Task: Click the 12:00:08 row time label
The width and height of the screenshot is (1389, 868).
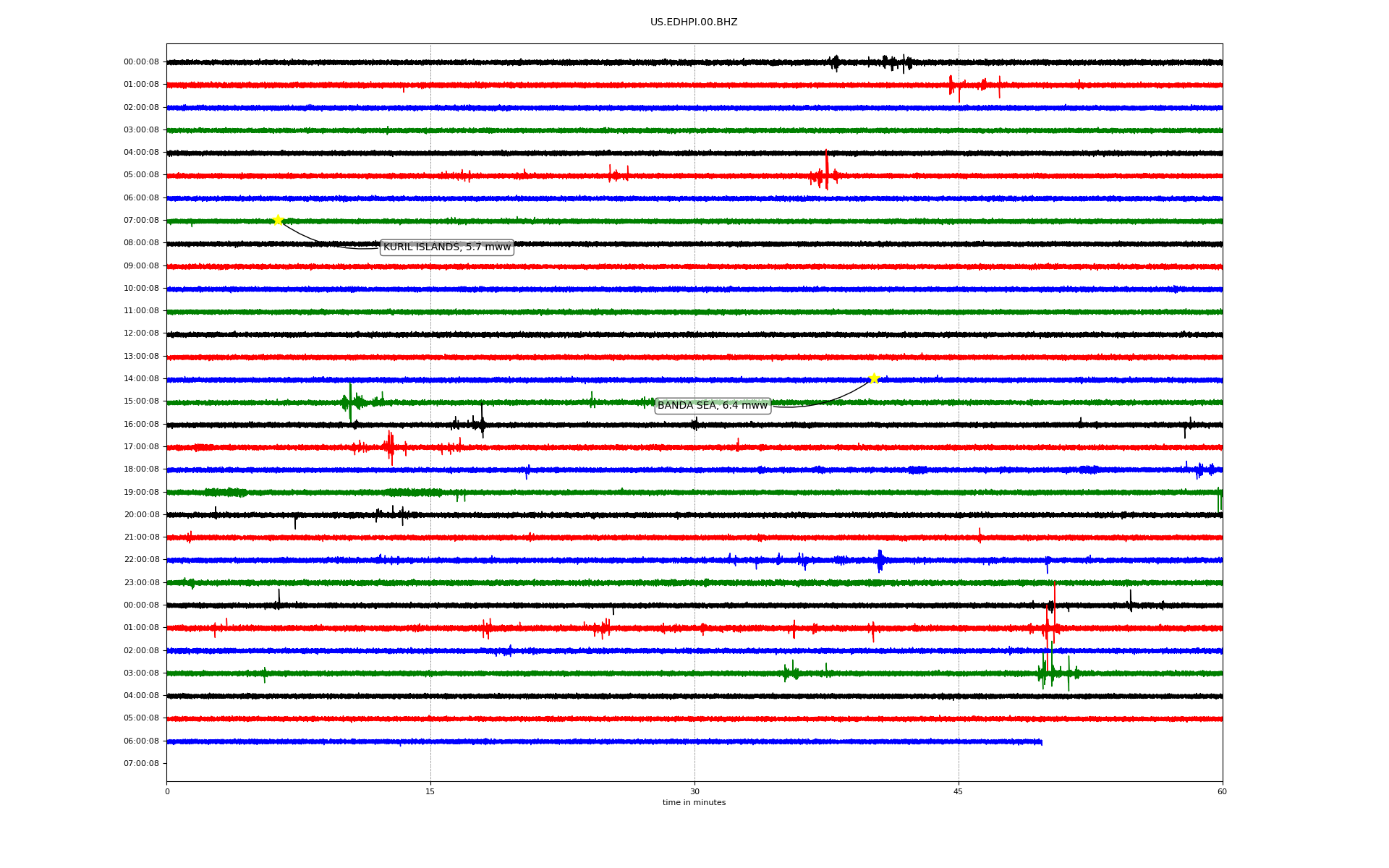Action: [141, 333]
